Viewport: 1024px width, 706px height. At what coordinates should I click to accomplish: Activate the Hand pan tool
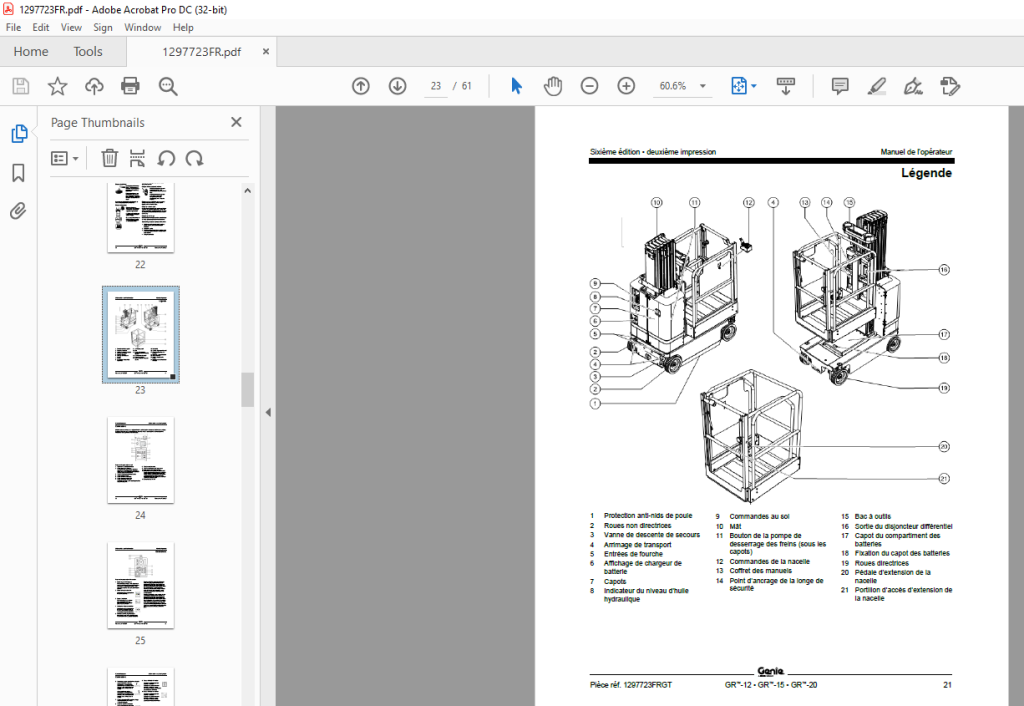(552, 86)
